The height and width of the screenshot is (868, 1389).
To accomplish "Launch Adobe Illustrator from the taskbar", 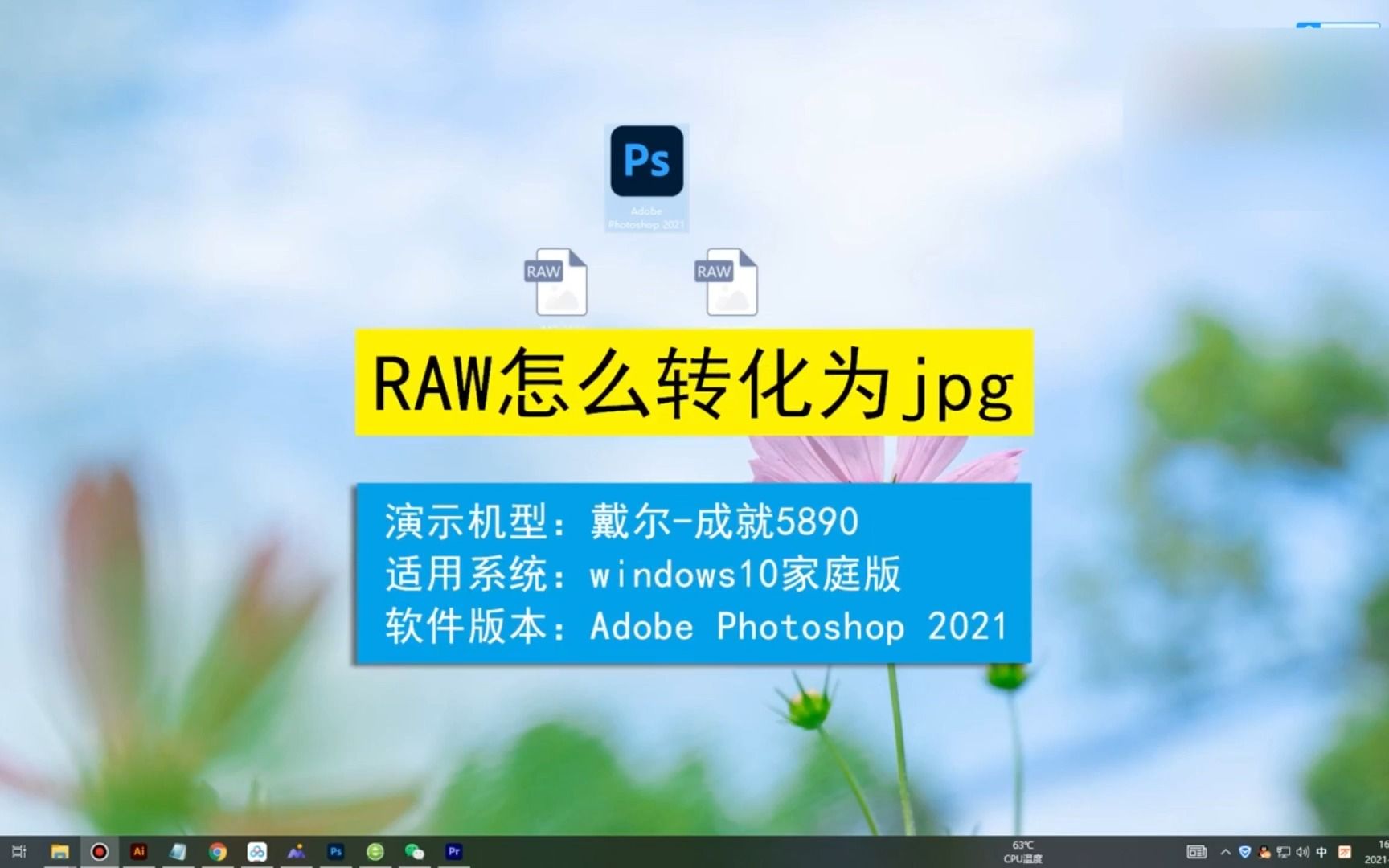I will coord(138,851).
